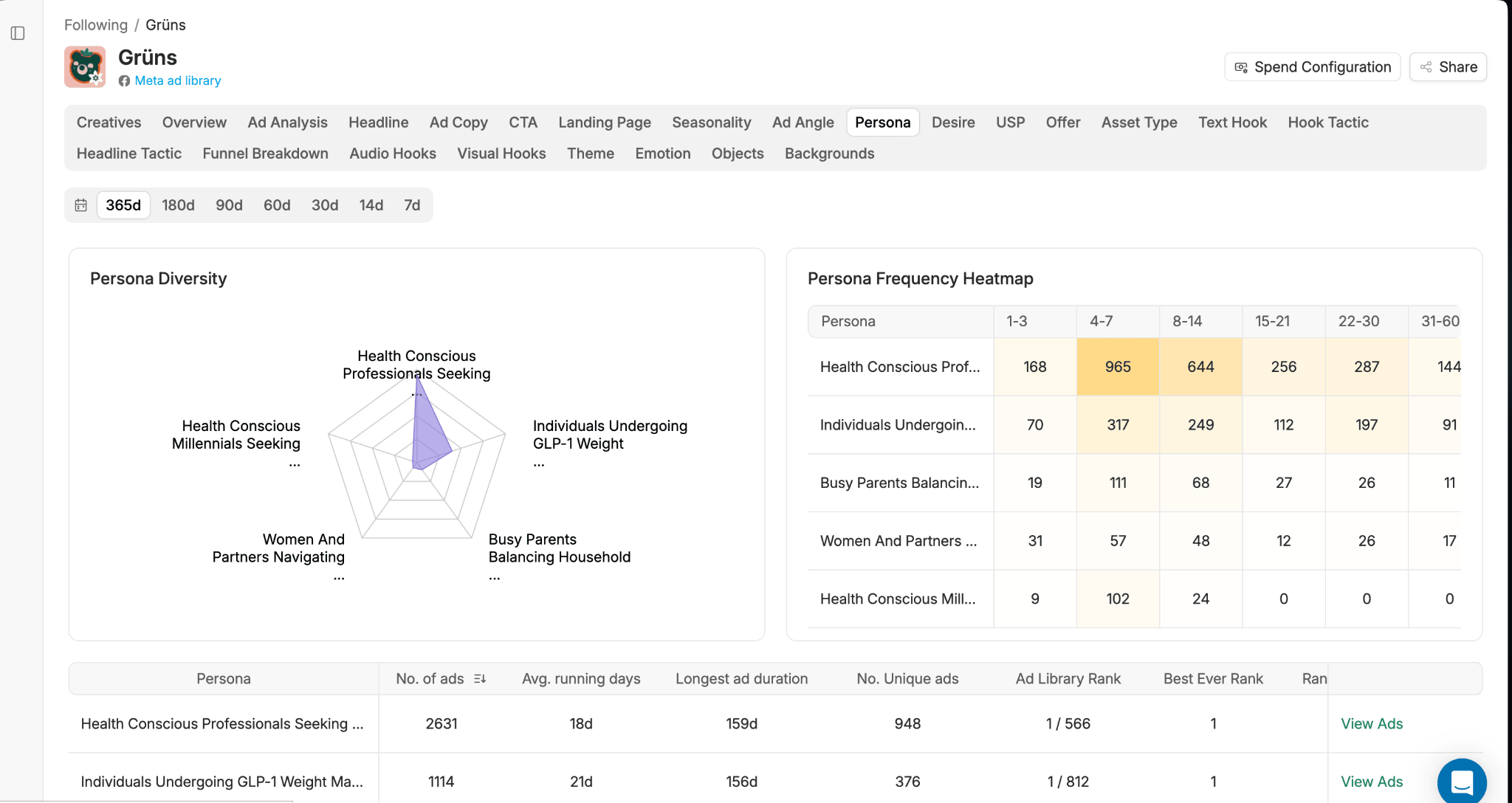
Task: Select the 180d date range
Action: [x=178, y=205]
